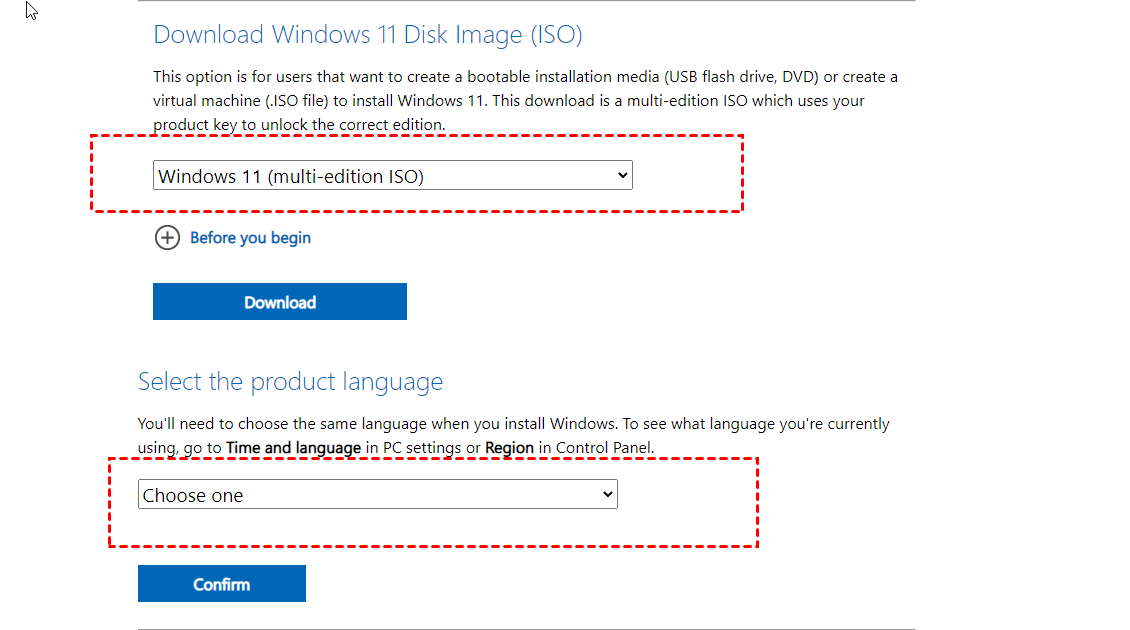Click the chevron on the language select box

point(606,495)
